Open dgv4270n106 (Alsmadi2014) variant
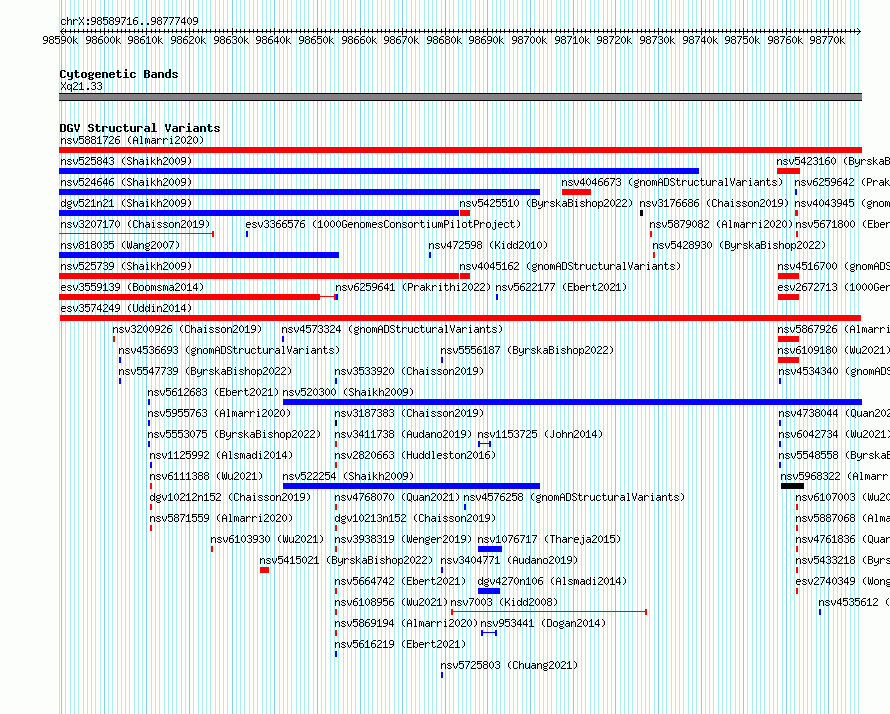Screen dimensions: 890x714 (552, 581)
